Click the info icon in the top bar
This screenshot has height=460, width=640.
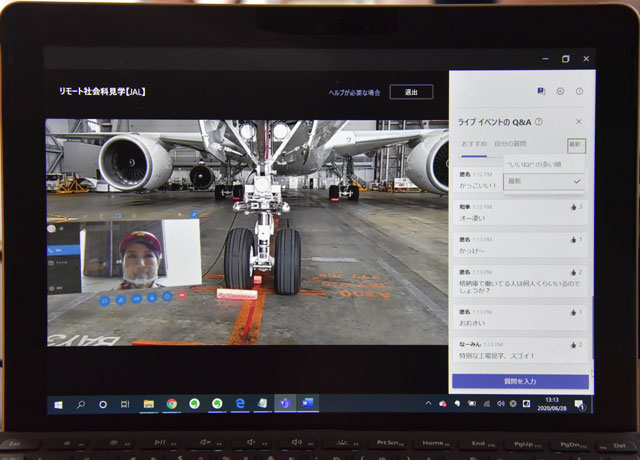click(579, 91)
